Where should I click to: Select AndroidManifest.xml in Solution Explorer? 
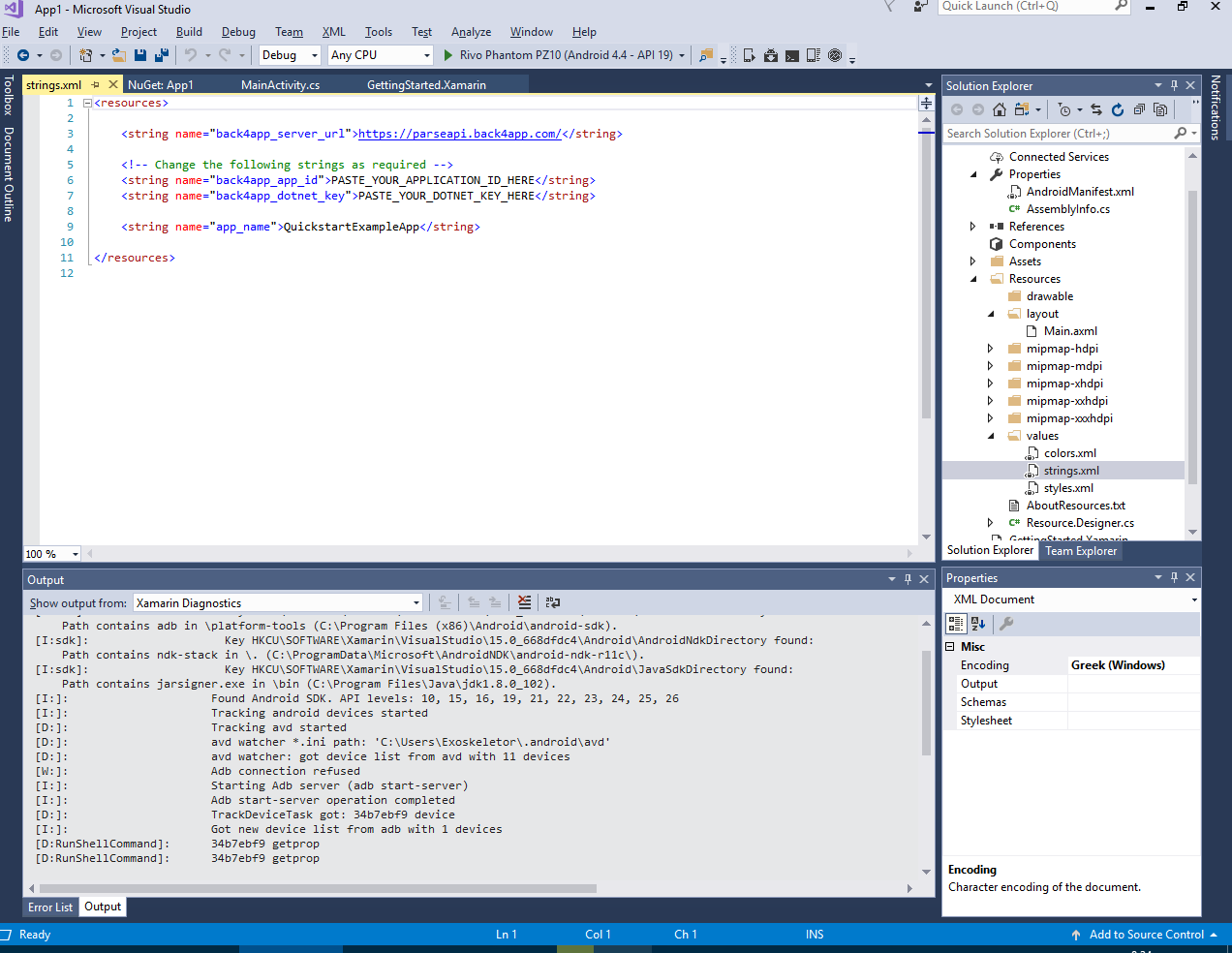[x=1080, y=192]
